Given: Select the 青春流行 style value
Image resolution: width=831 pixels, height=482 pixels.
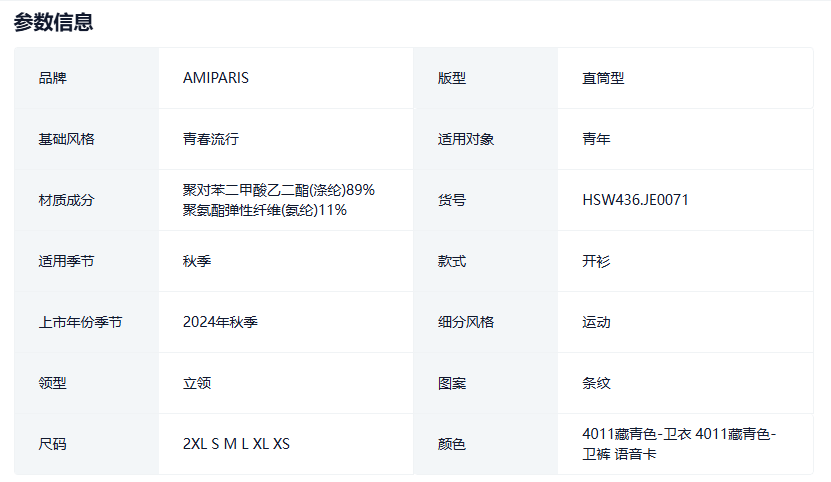Looking at the screenshot, I should click(211, 139).
